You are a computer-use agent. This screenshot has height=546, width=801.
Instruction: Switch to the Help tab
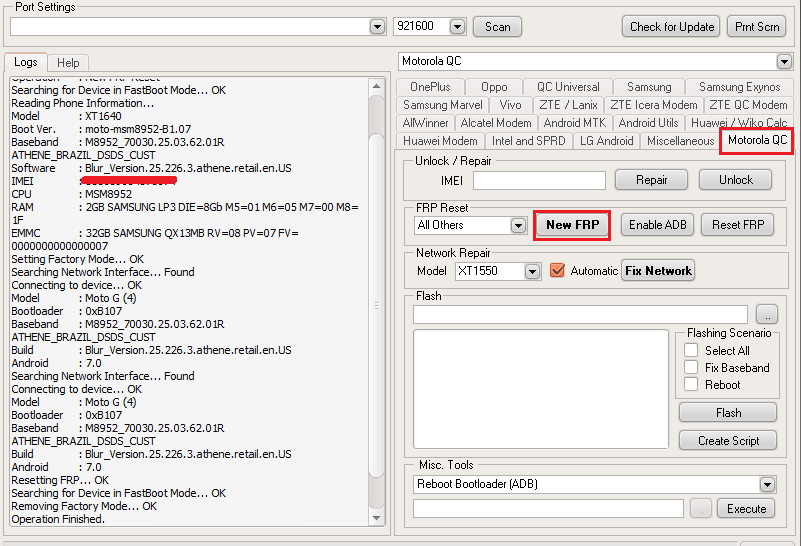point(68,63)
